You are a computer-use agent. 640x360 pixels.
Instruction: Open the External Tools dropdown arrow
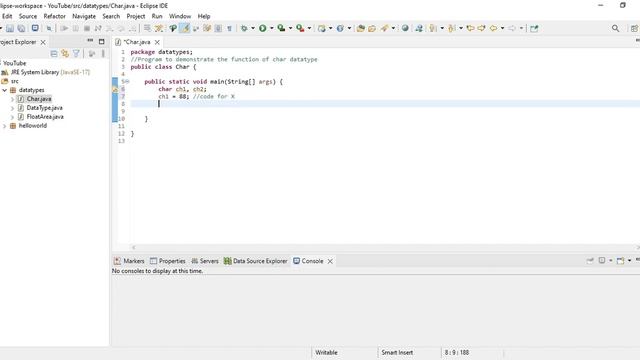(309, 28)
